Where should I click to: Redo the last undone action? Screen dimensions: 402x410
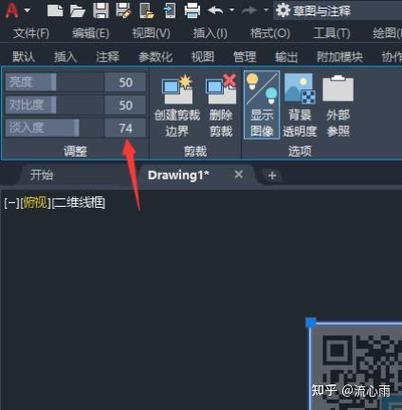[249, 10]
